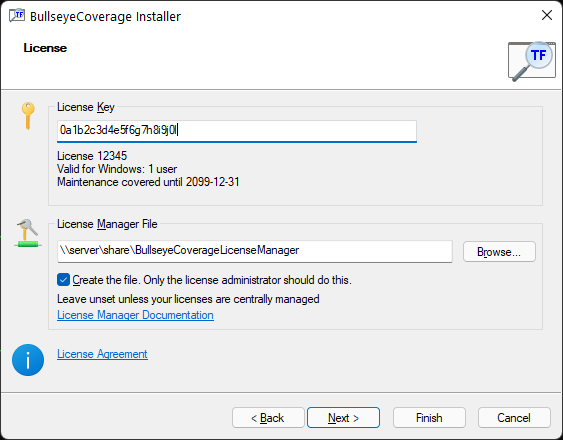The width and height of the screenshot is (563, 440).
Task: Go back with the Back button
Action: point(268,418)
